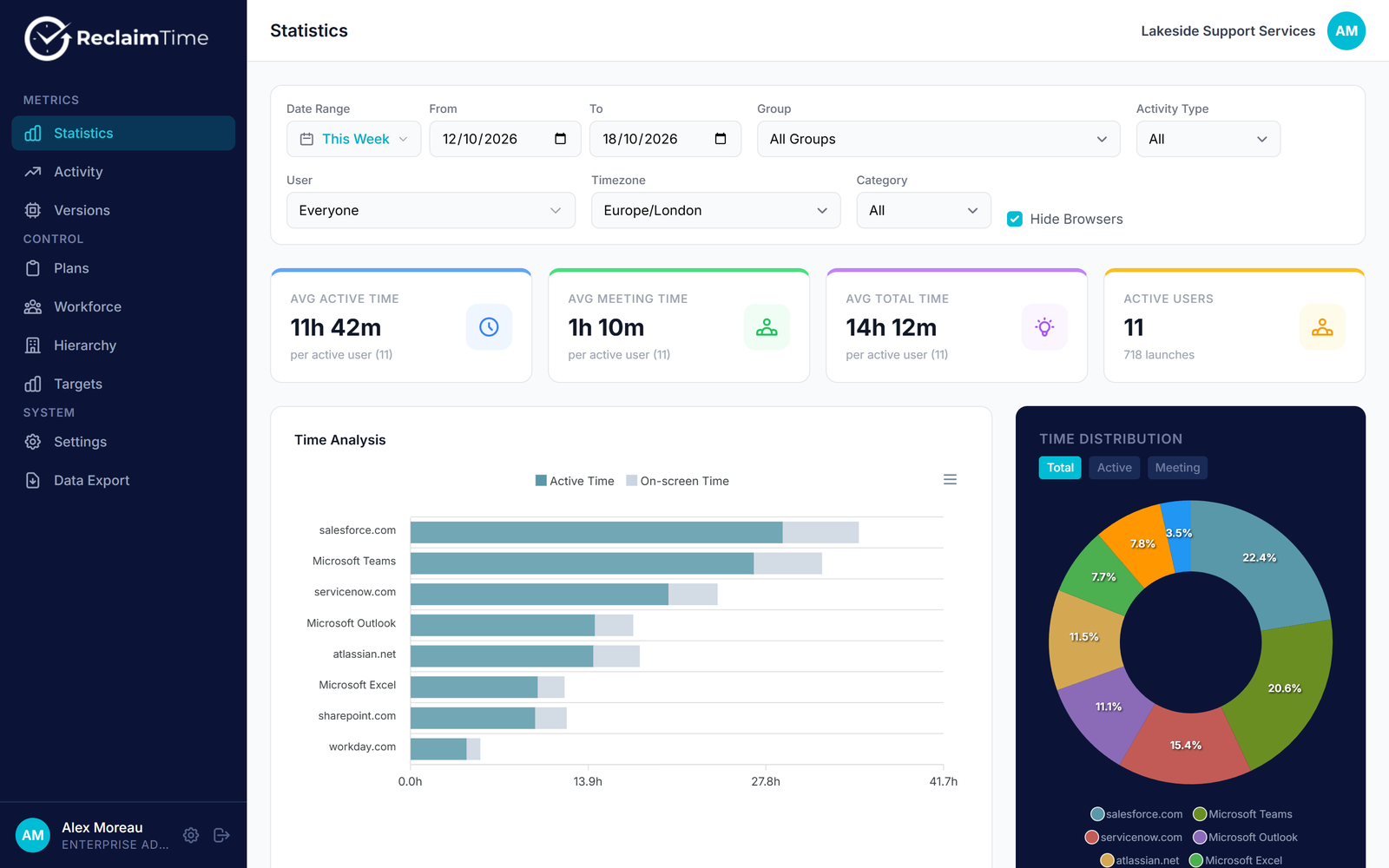Open the Data Export page
This screenshot has height=868, width=1389.
(x=123, y=480)
